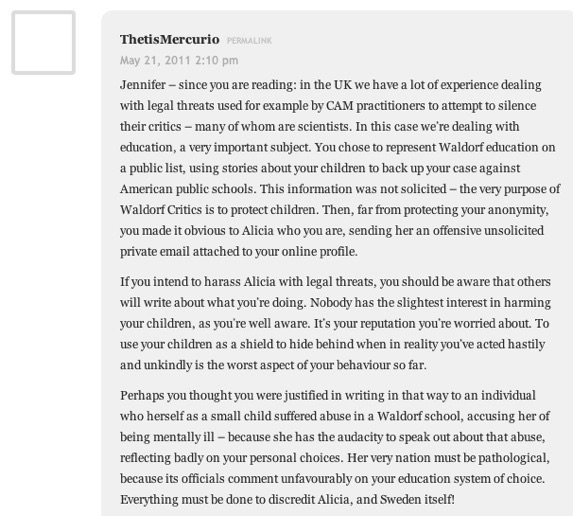
Task: Click 'Waldorf Critics' in the first paragraph
Action: (x=161, y=210)
